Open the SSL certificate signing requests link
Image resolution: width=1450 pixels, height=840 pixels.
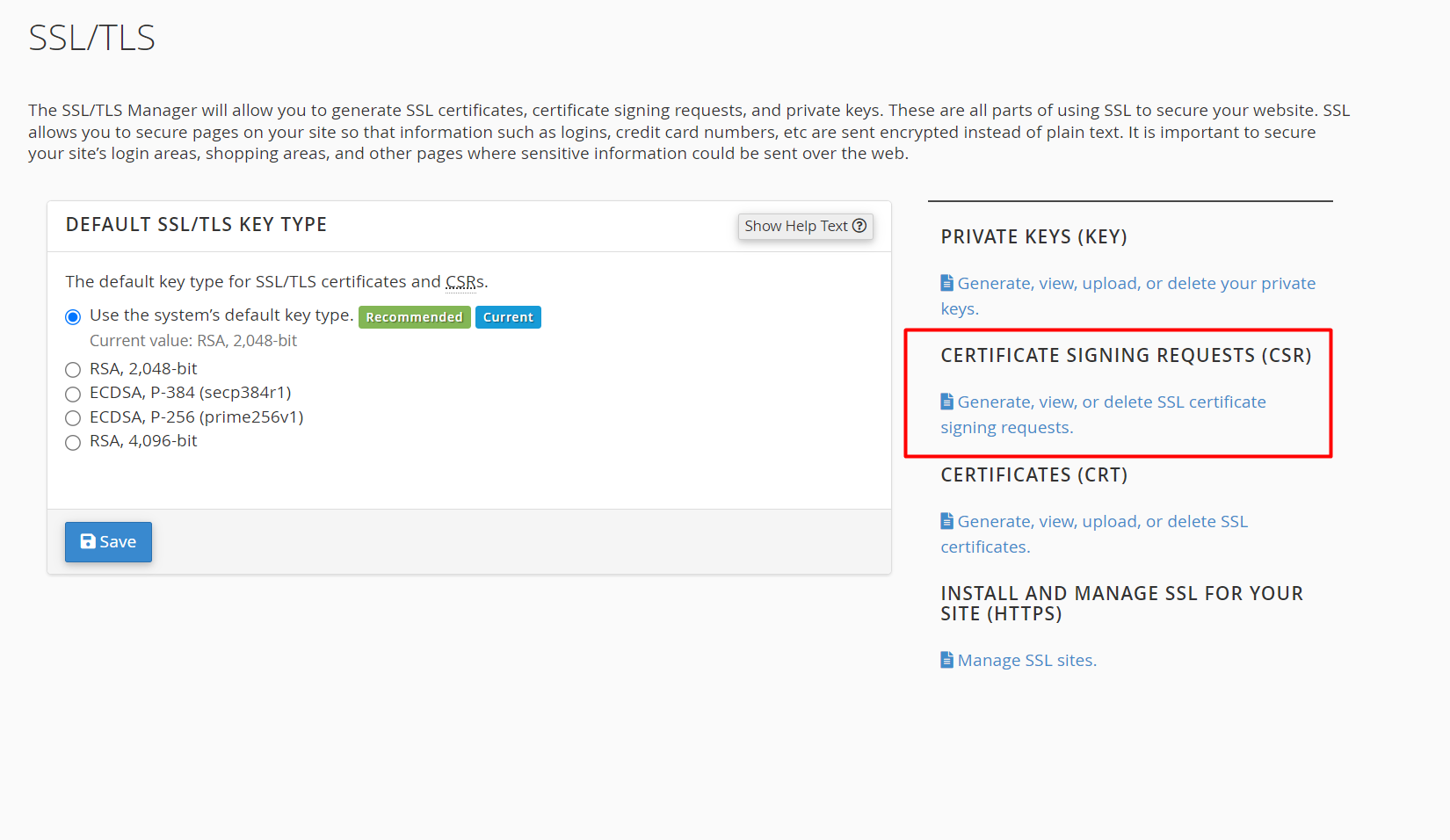[x=1111, y=402]
